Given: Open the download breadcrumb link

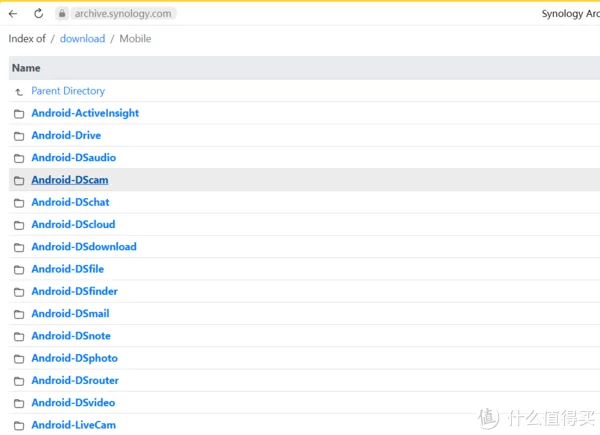Looking at the screenshot, I should [x=82, y=39].
